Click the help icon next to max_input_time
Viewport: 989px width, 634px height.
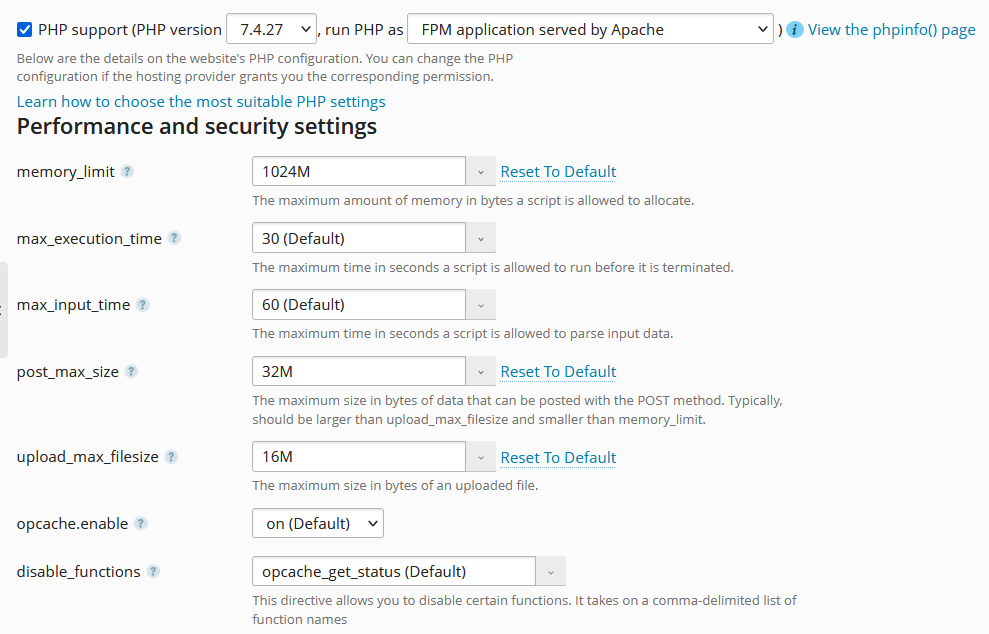(x=143, y=305)
